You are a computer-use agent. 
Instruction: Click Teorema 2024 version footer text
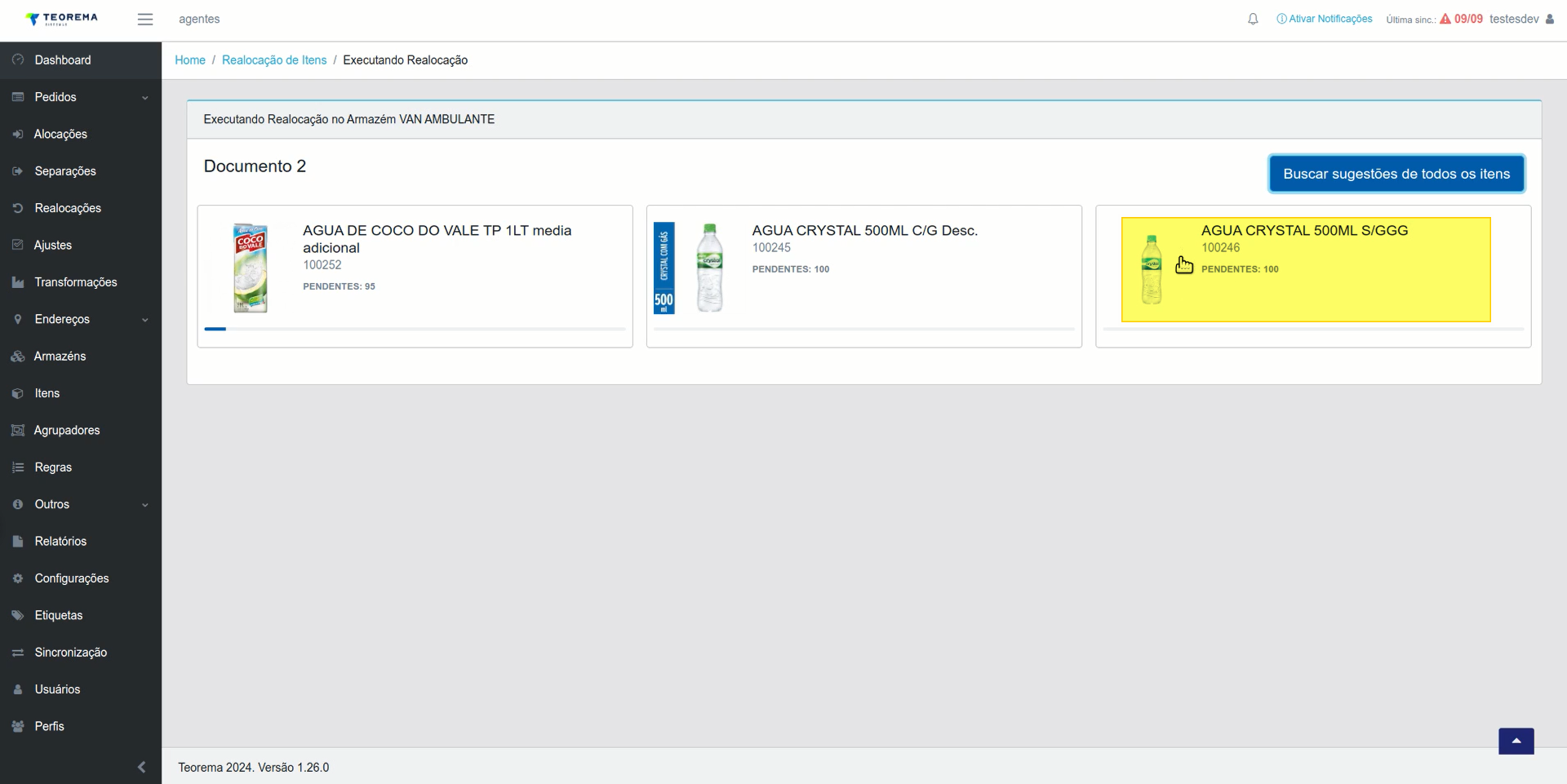coord(254,768)
